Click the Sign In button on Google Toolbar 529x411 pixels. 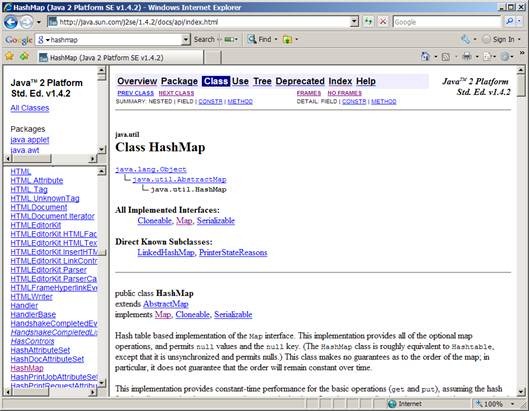click(x=499, y=39)
